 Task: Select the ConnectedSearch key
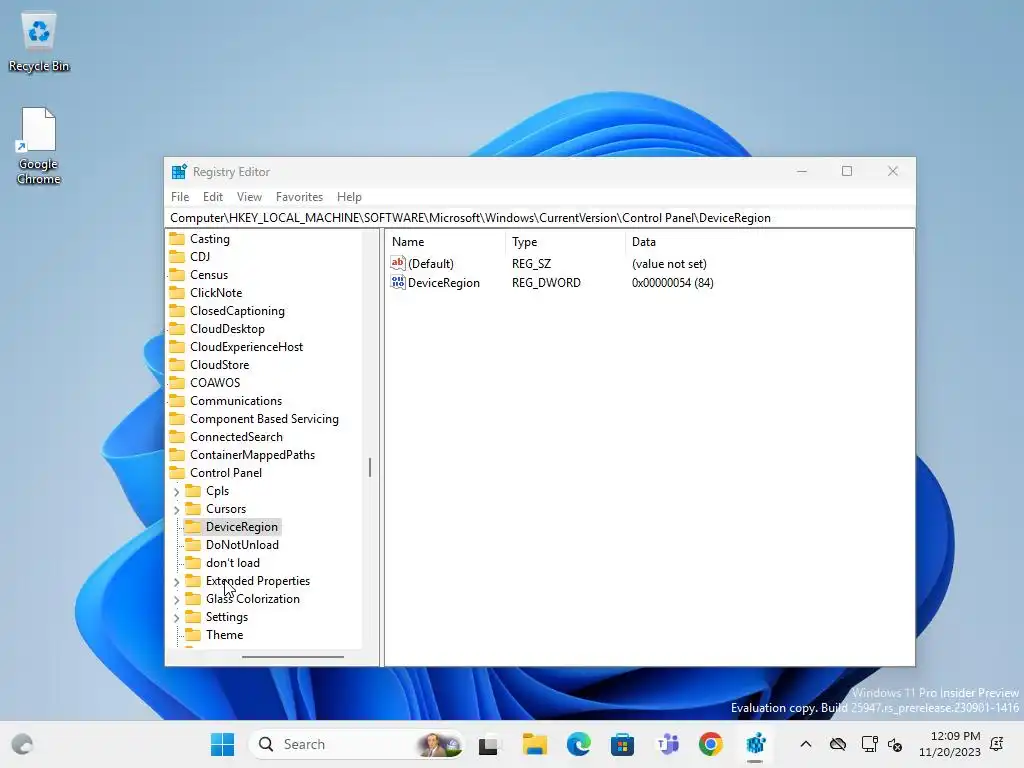236,436
